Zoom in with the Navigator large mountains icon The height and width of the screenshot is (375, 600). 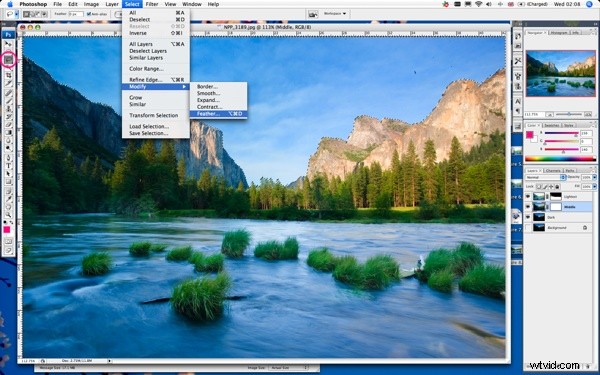point(588,114)
